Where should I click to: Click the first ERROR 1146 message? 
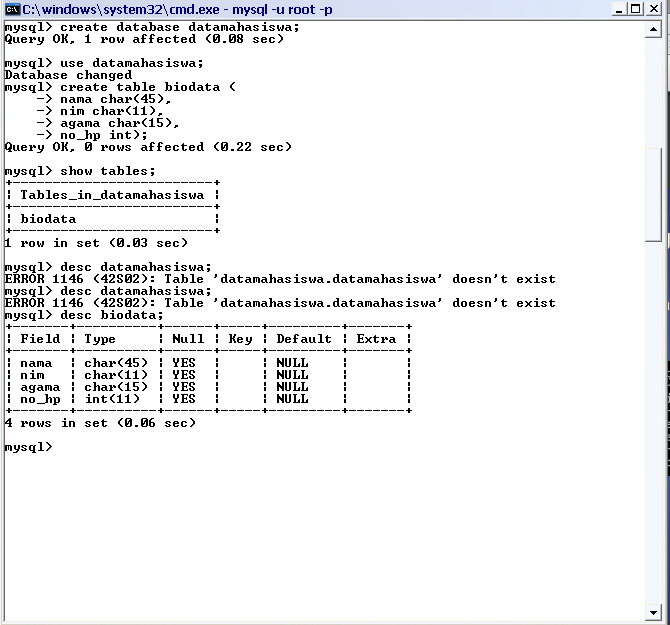click(x=280, y=279)
